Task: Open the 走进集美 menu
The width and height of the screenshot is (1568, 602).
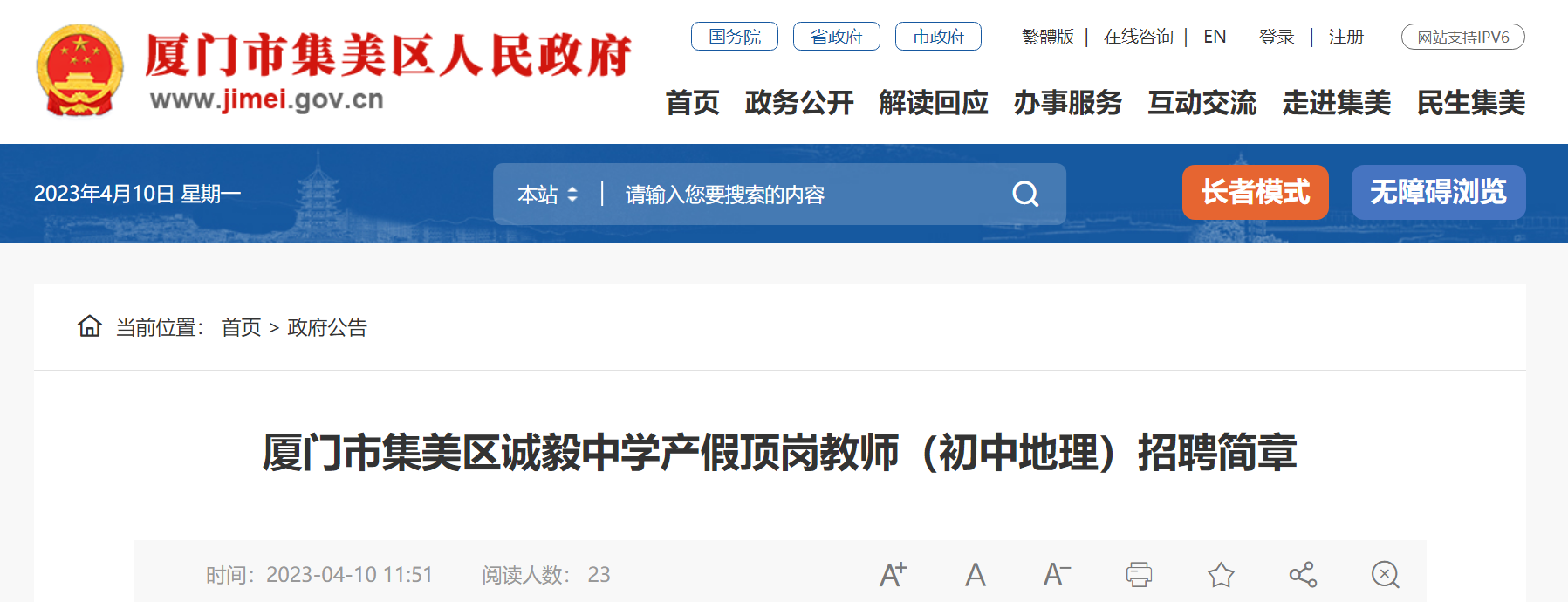Action: point(1337,103)
